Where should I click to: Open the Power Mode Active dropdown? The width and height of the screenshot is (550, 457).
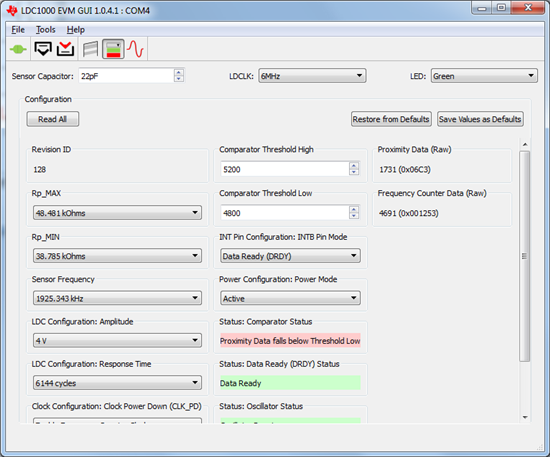[290, 298]
